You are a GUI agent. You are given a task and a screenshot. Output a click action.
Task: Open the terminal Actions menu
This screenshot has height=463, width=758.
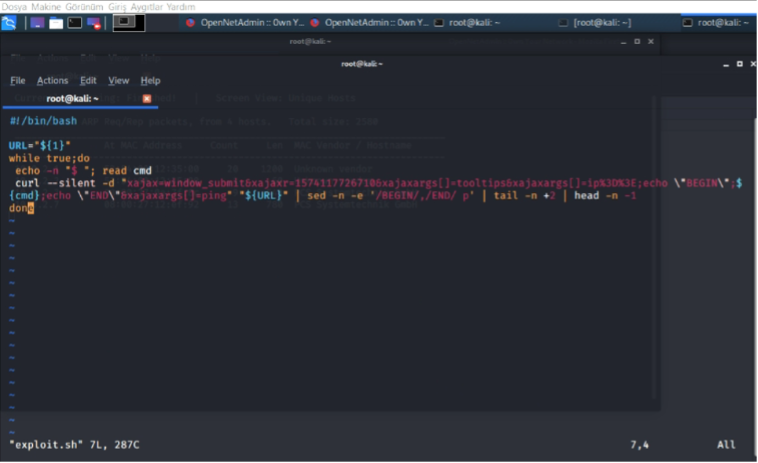tap(52, 81)
